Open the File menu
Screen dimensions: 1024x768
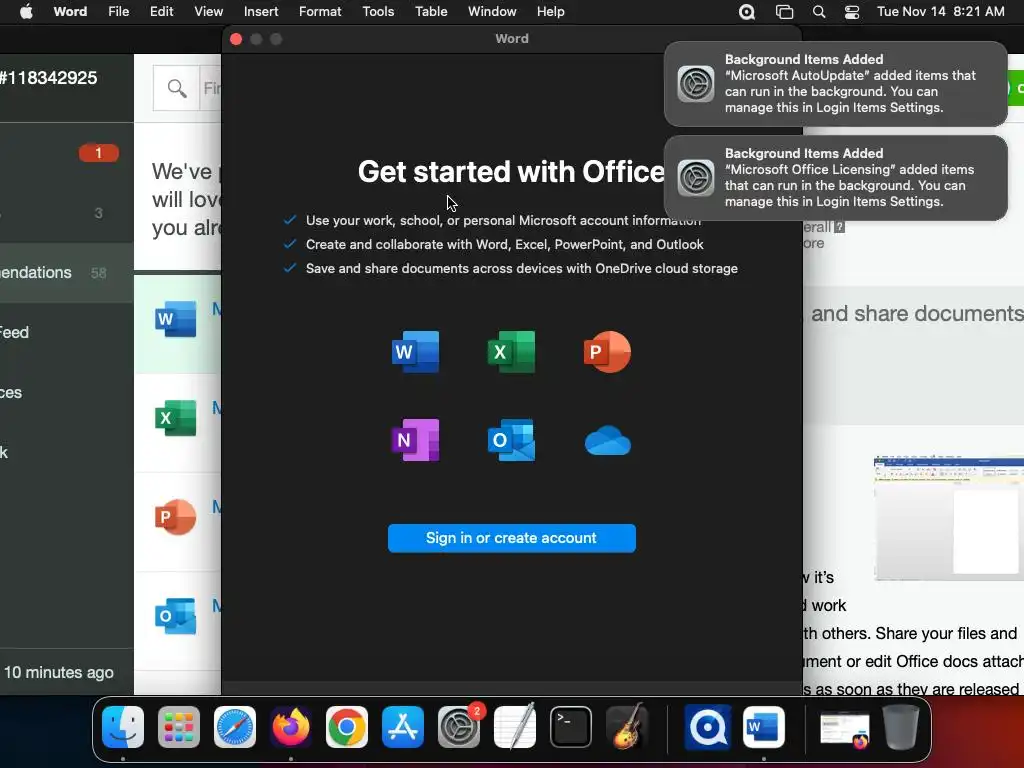point(118,12)
